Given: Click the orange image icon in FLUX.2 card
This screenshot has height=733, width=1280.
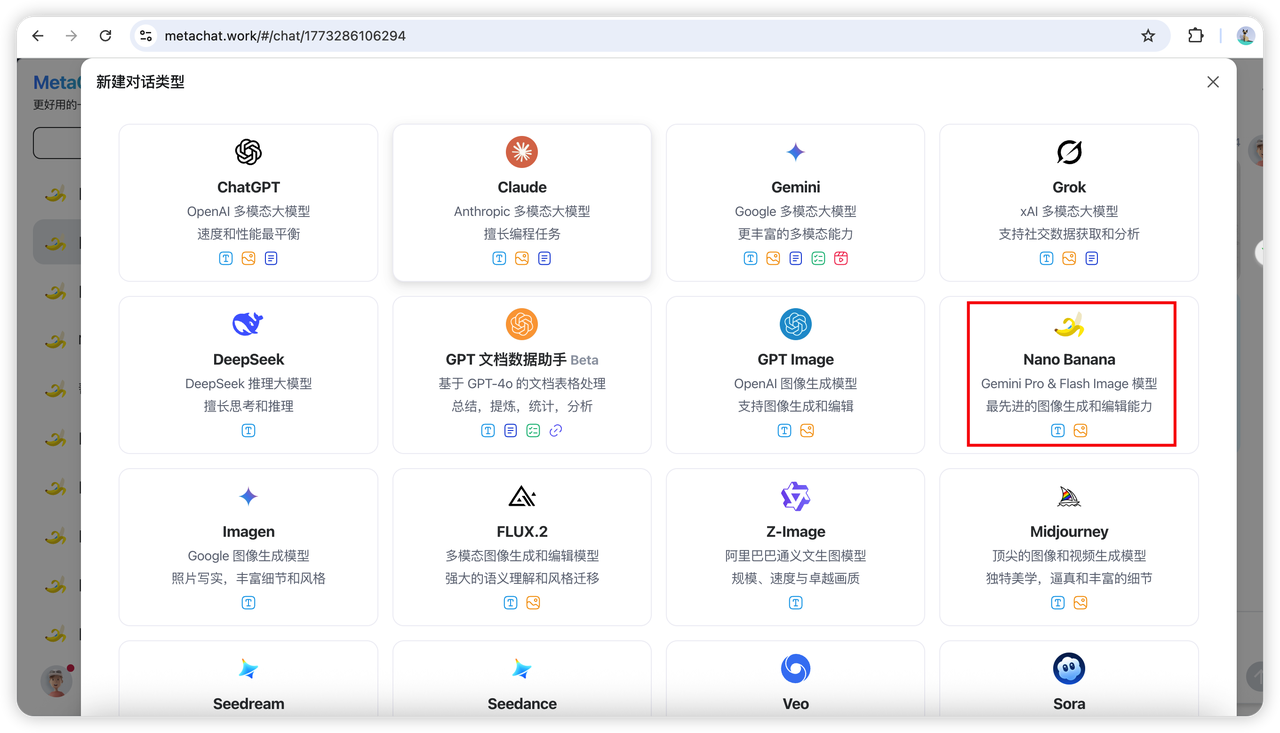Looking at the screenshot, I should [533, 602].
